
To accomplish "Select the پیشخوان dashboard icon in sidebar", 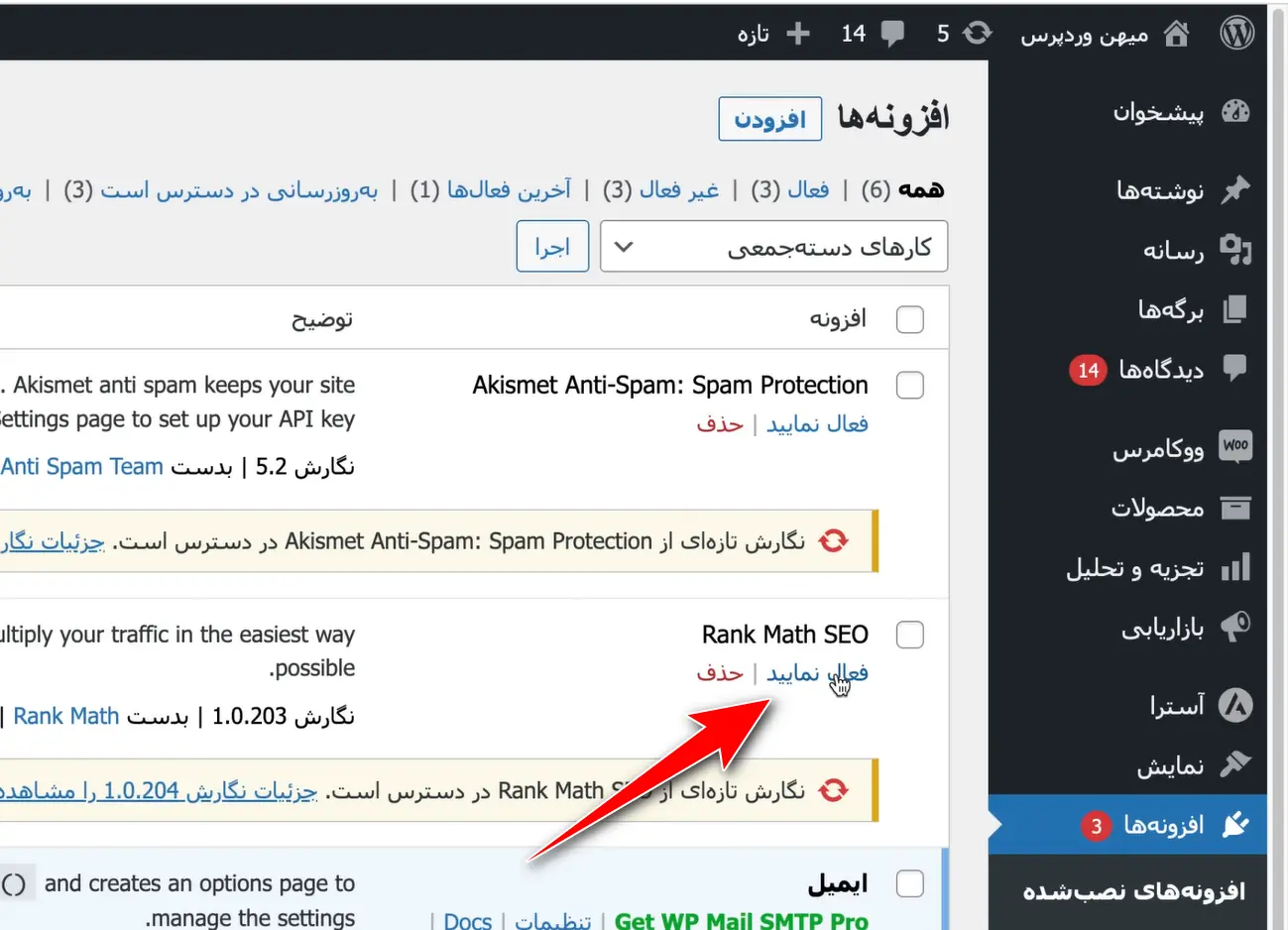I will pyautogui.click(x=1236, y=112).
